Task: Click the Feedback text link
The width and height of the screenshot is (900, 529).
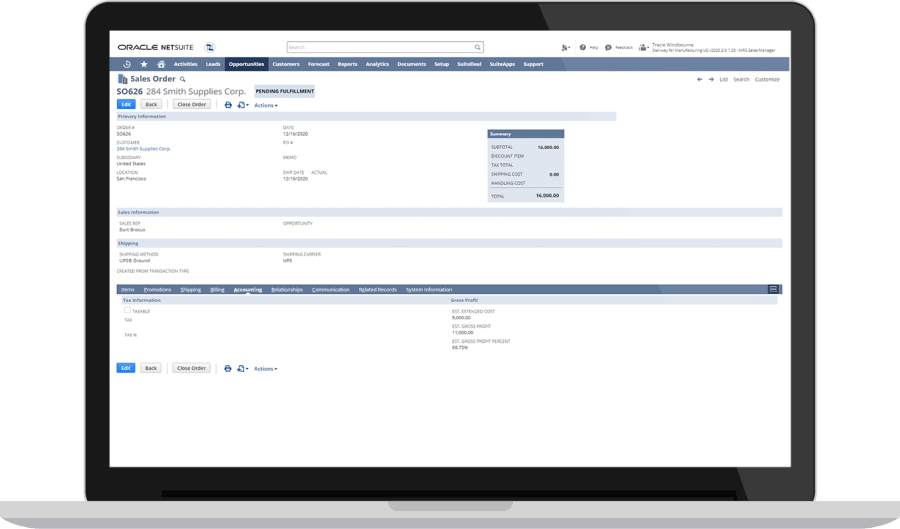Action: [624, 48]
